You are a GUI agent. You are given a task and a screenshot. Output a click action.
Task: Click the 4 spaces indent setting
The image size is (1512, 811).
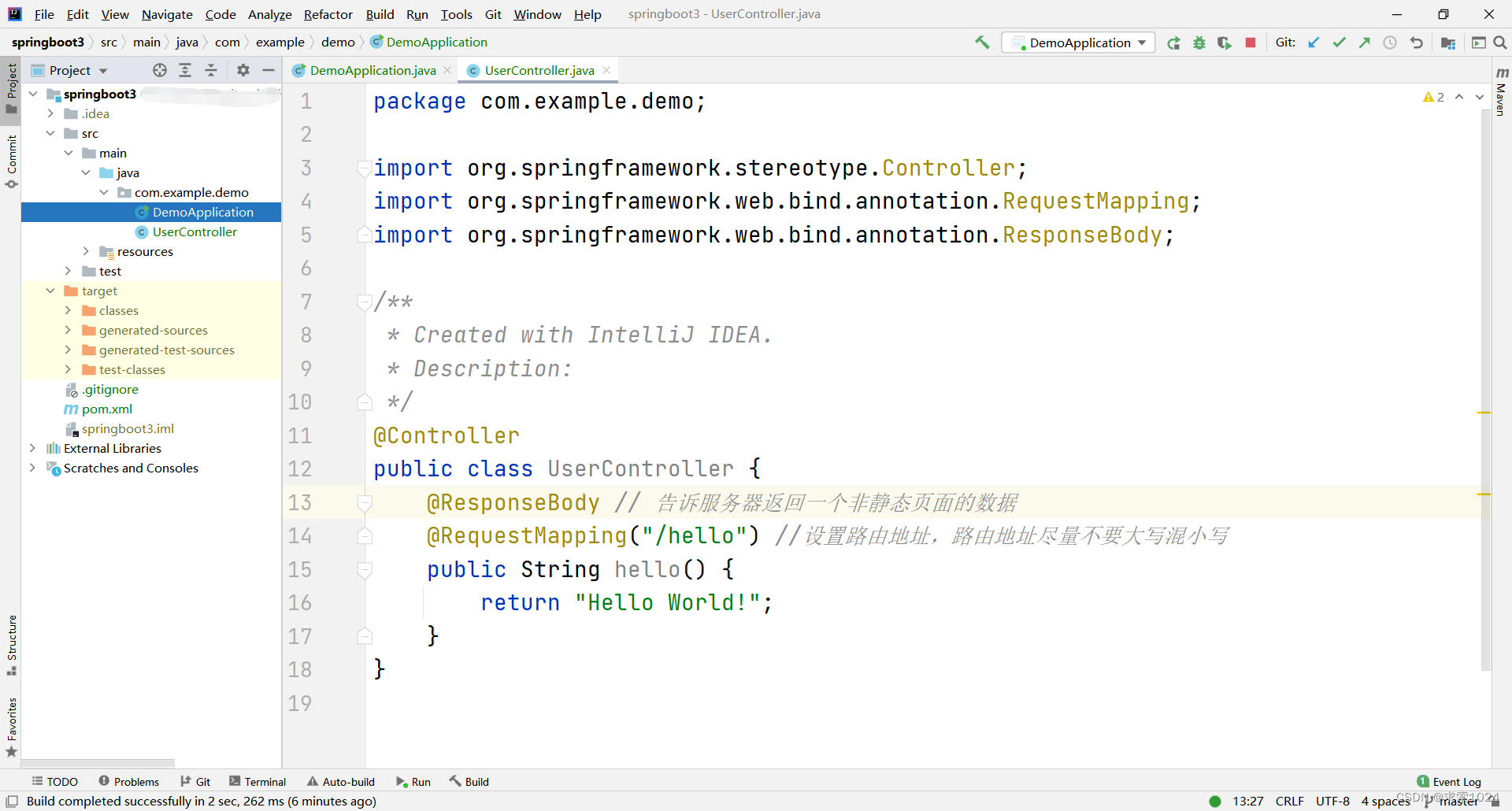pyautogui.click(x=1384, y=802)
